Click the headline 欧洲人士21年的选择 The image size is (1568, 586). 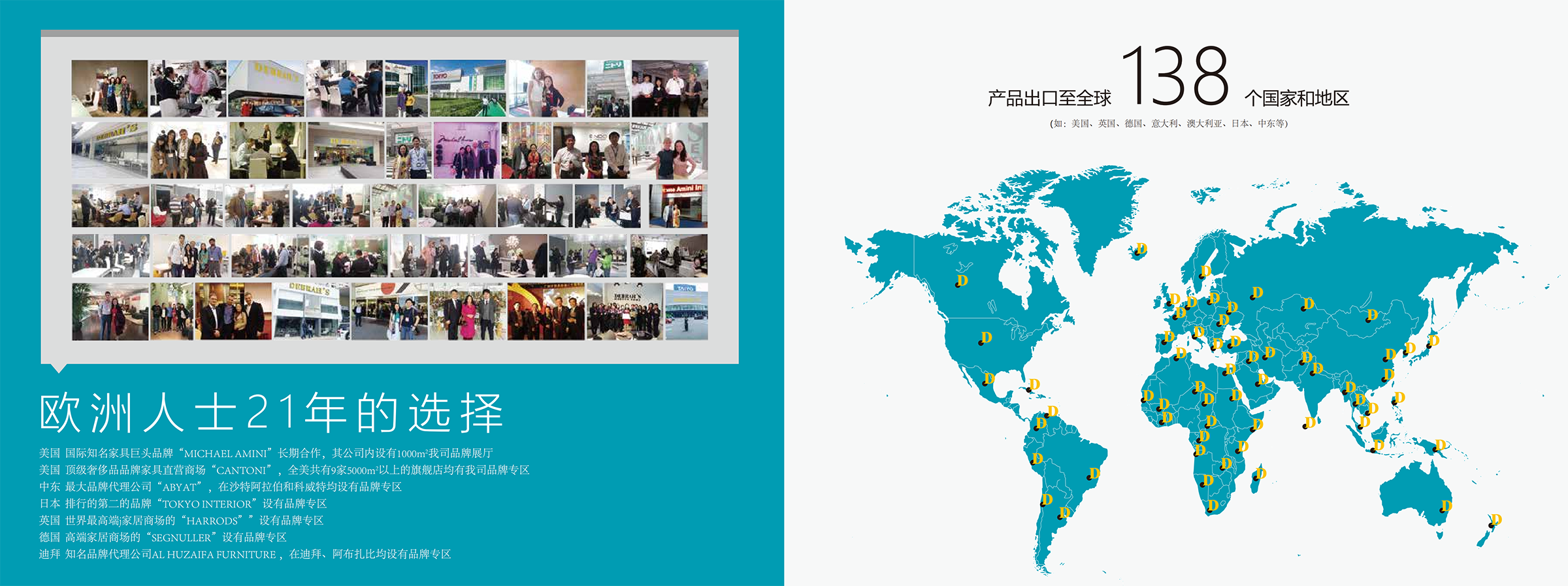(271, 413)
